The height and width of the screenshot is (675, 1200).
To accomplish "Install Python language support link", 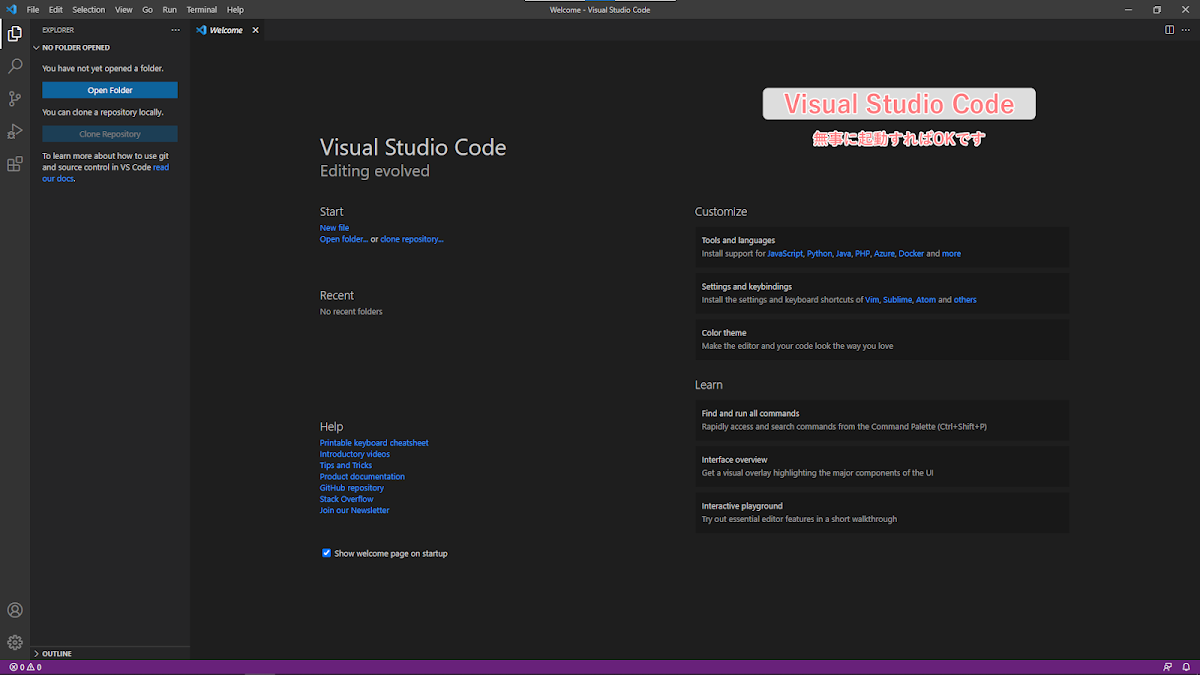I will point(819,254).
